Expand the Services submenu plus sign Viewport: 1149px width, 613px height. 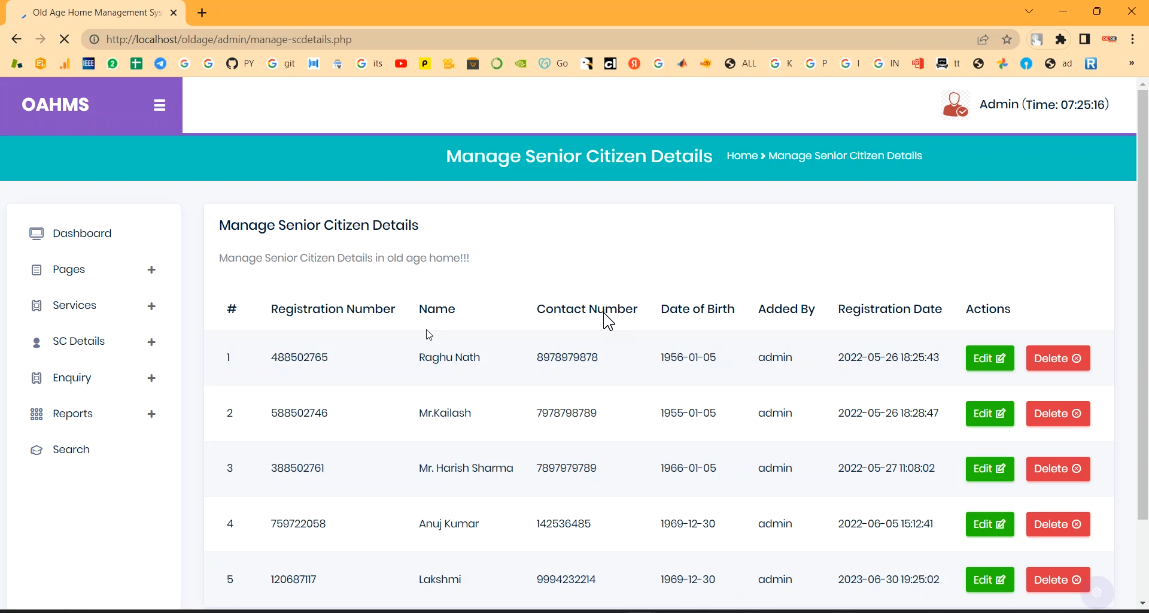(151, 306)
